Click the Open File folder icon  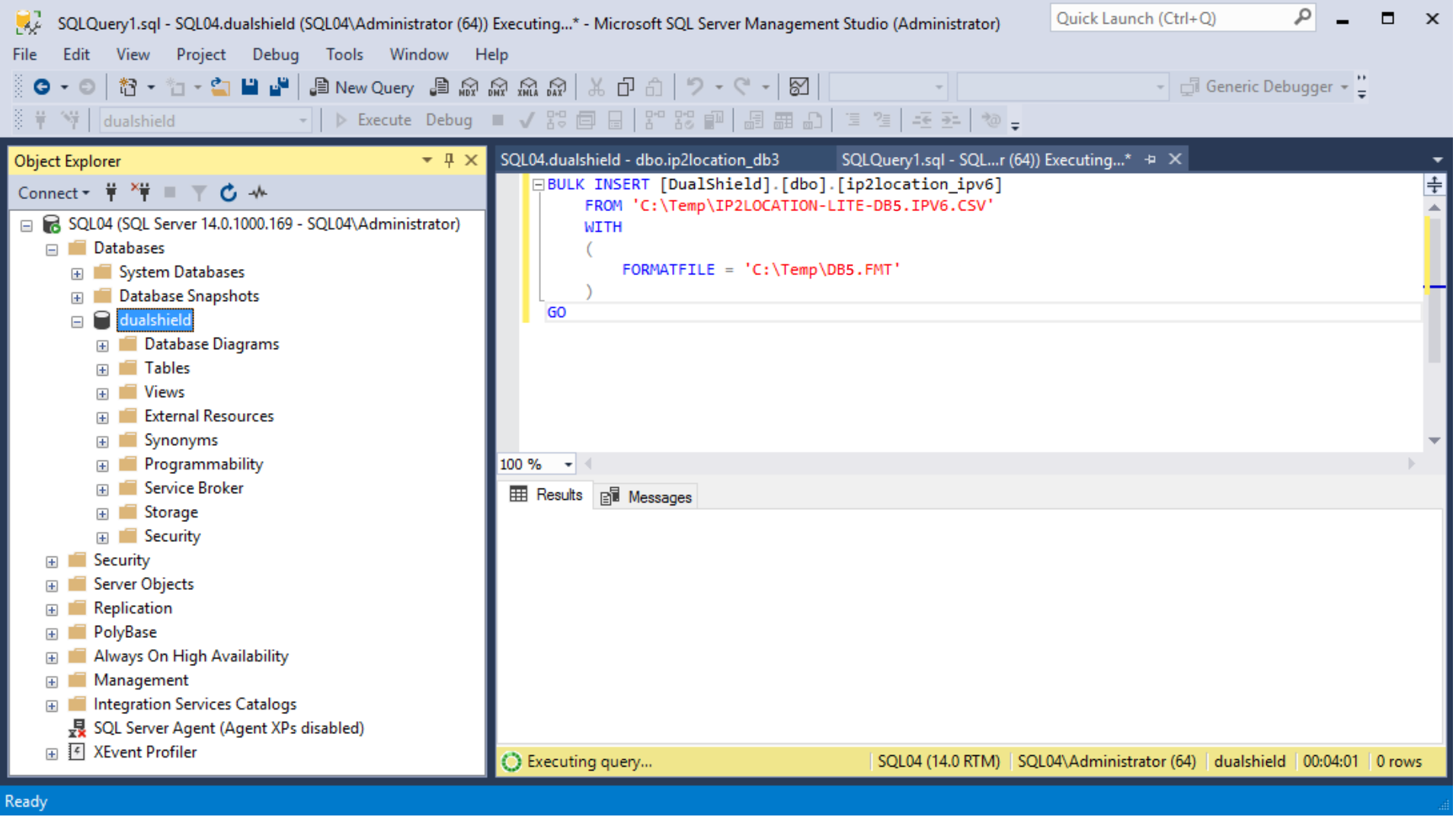coord(220,87)
